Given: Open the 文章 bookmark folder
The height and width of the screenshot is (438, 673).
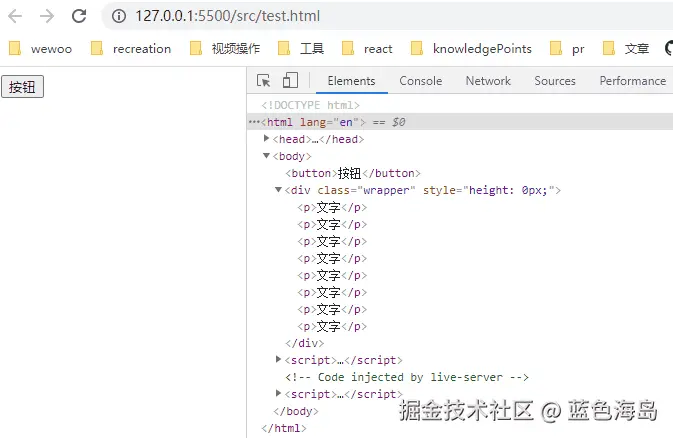Looking at the screenshot, I should click(x=626, y=49).
